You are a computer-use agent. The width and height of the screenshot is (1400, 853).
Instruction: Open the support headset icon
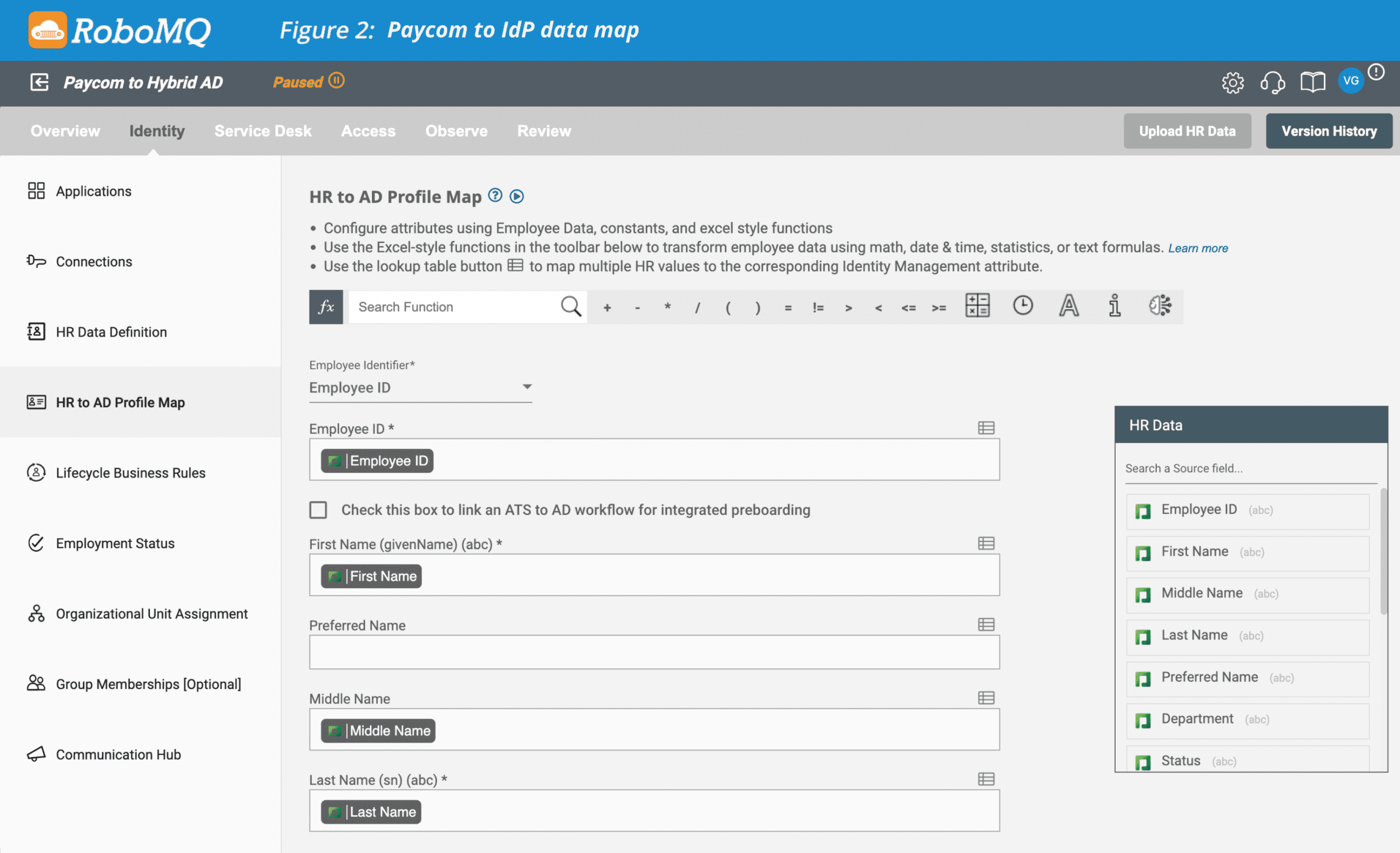tap(1272, 83)
